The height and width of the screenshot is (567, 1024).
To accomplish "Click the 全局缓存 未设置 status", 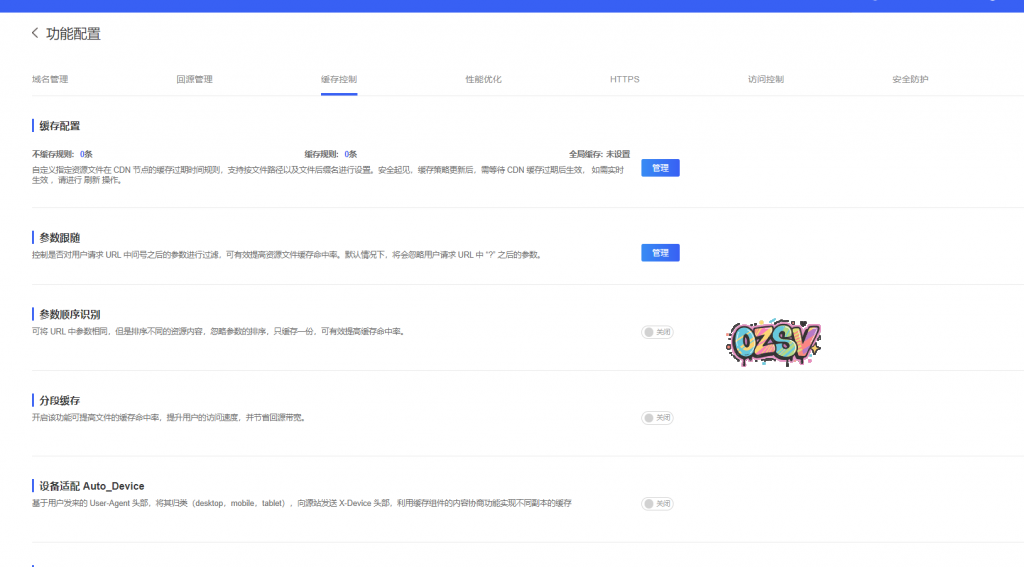I will 617,154.
